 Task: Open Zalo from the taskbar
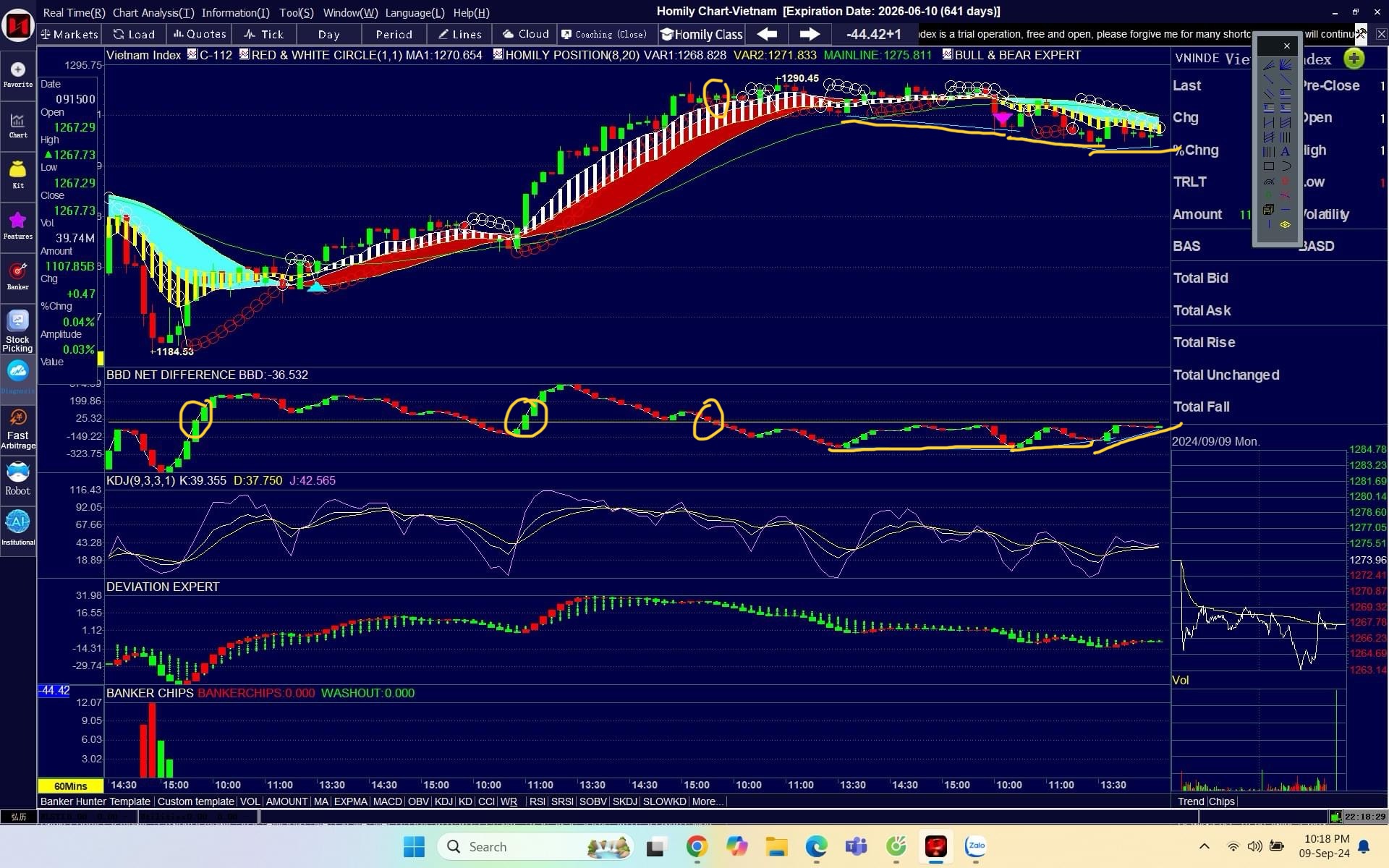click(x=976, y=846)
